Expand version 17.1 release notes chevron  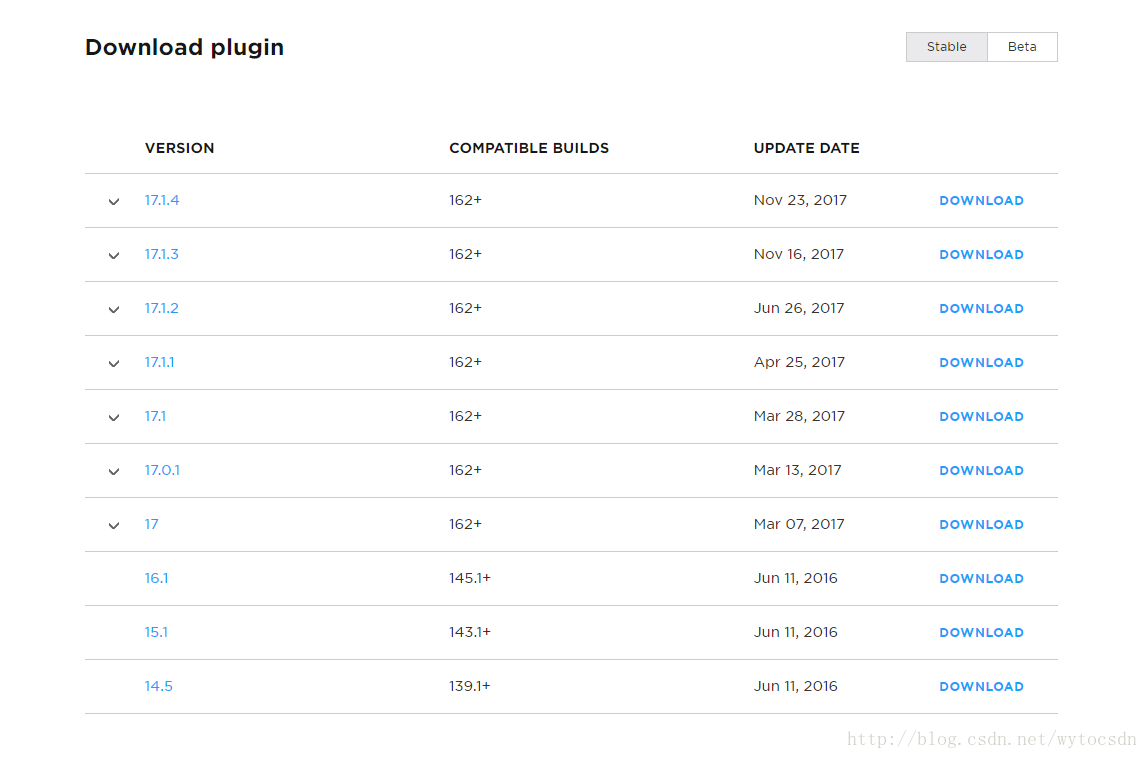click(113, 418)
